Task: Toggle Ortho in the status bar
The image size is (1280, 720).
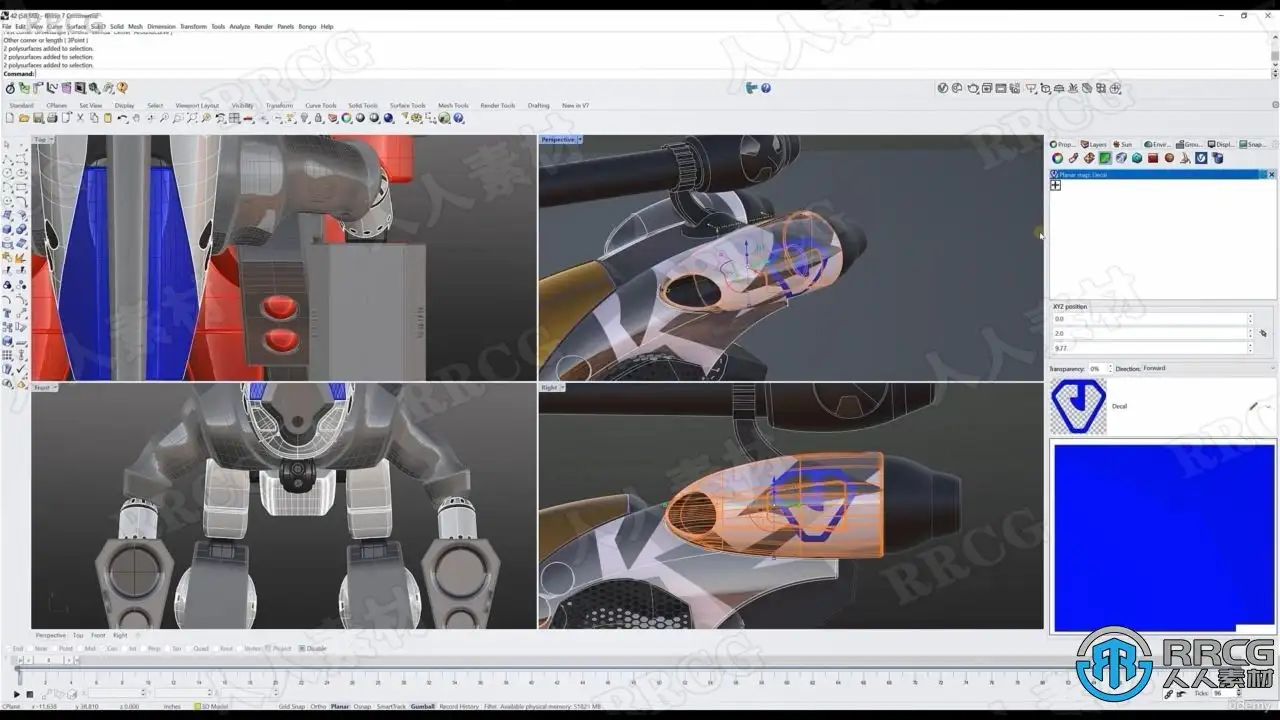Action: (x=318, y=706)
